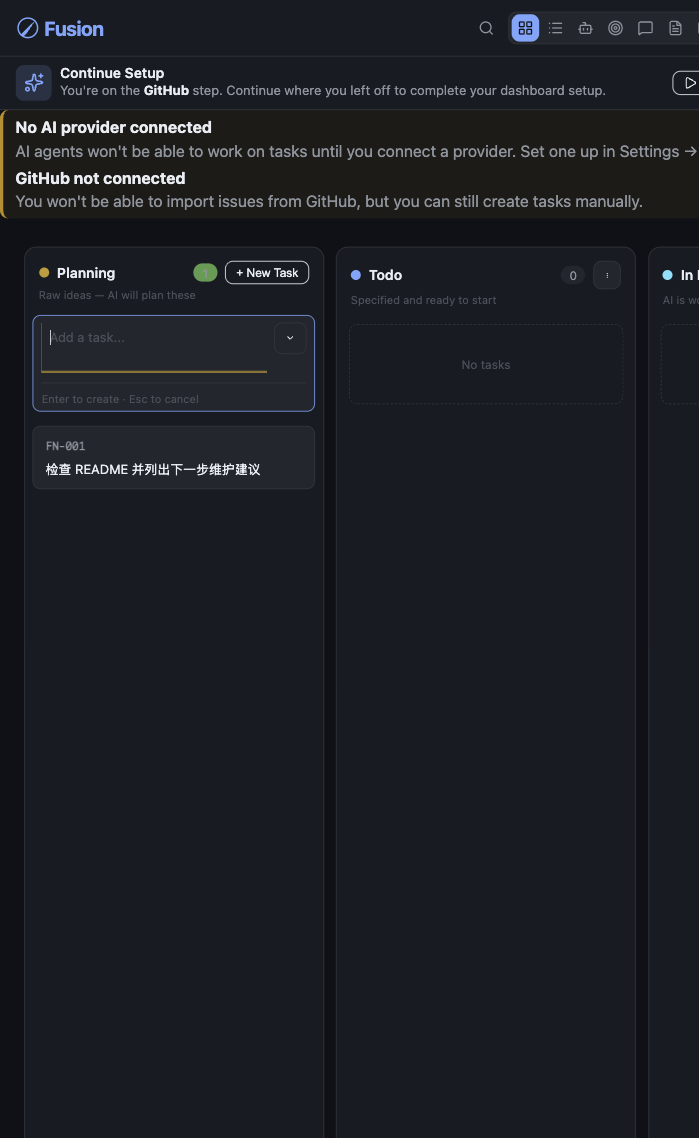This screenshot has width=699, height=1138.
Task: Switch to list view
Action: (x=555, y=28)
